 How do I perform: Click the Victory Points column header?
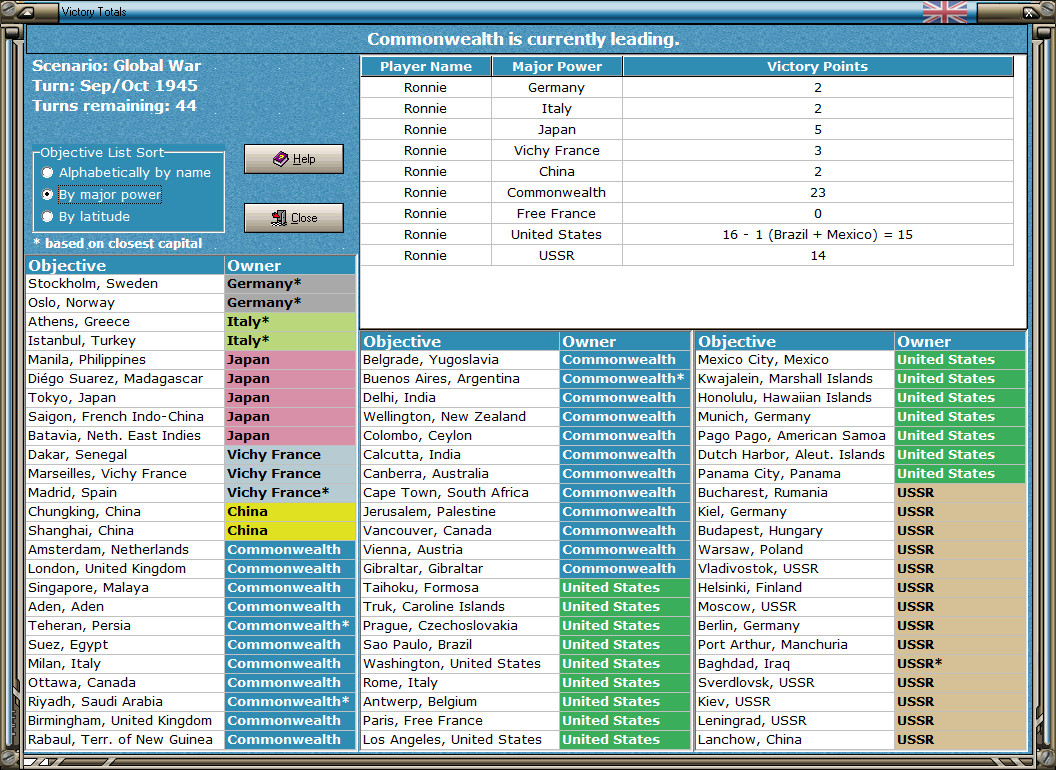coord(818,66)
